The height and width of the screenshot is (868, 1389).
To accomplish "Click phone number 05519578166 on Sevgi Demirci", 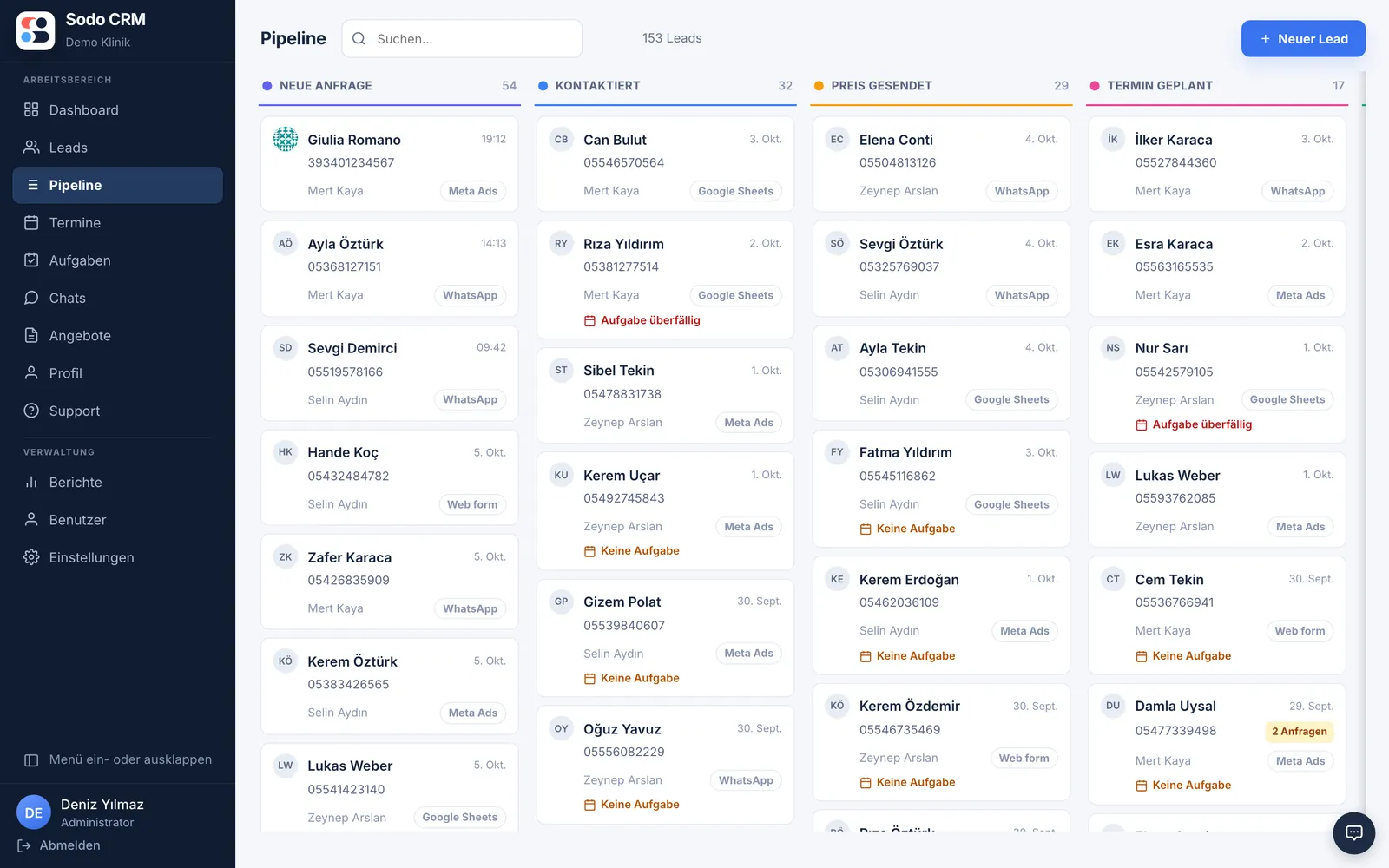I will tap(345, 372).
